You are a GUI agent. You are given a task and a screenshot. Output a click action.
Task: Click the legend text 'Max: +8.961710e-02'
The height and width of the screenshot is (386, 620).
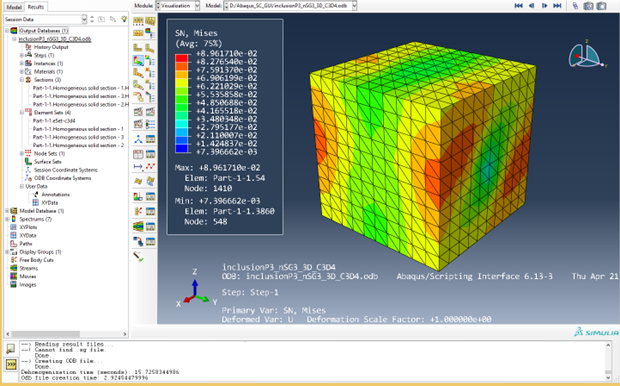[217, 168]
